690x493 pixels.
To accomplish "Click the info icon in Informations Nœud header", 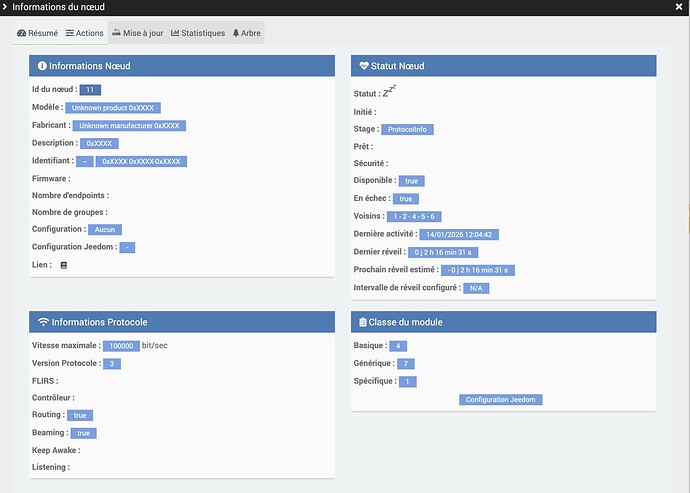I will (42, 66).
